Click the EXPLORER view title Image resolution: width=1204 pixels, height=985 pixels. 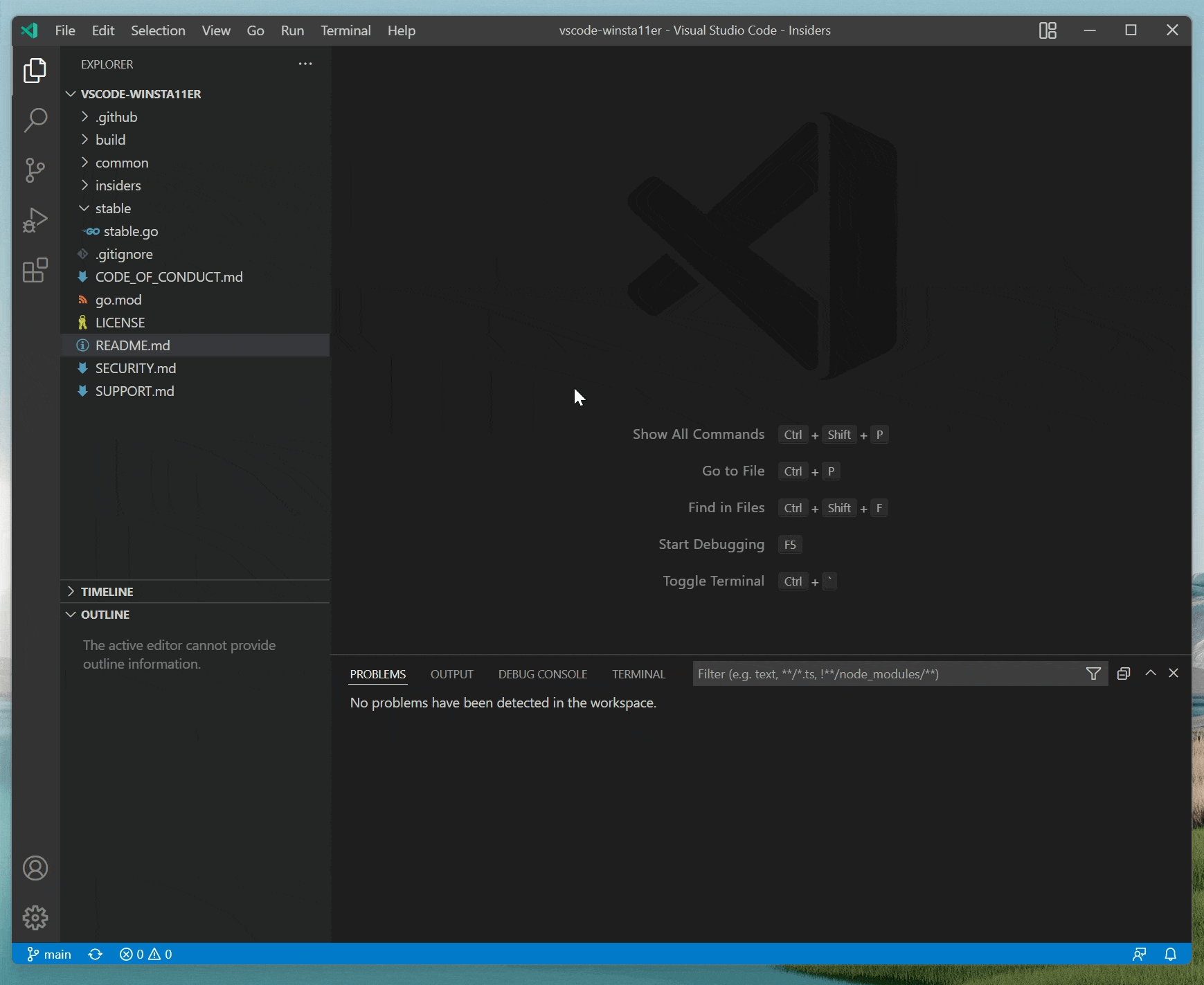(x=107, y=64)
